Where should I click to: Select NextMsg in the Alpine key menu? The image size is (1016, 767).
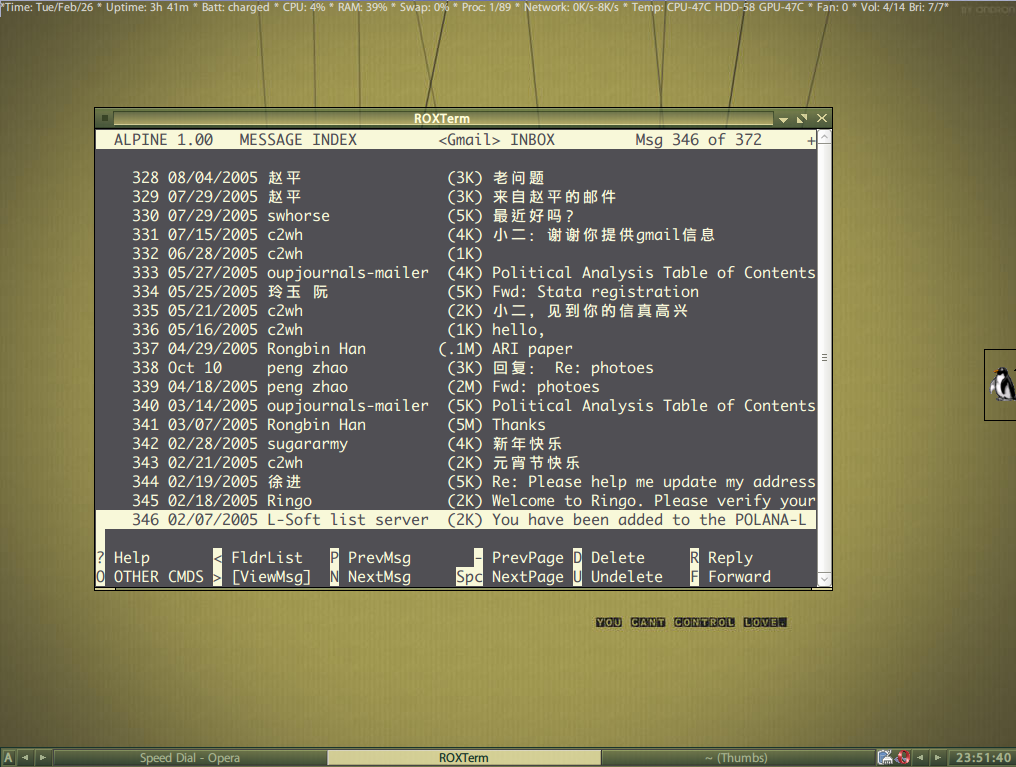379,577
